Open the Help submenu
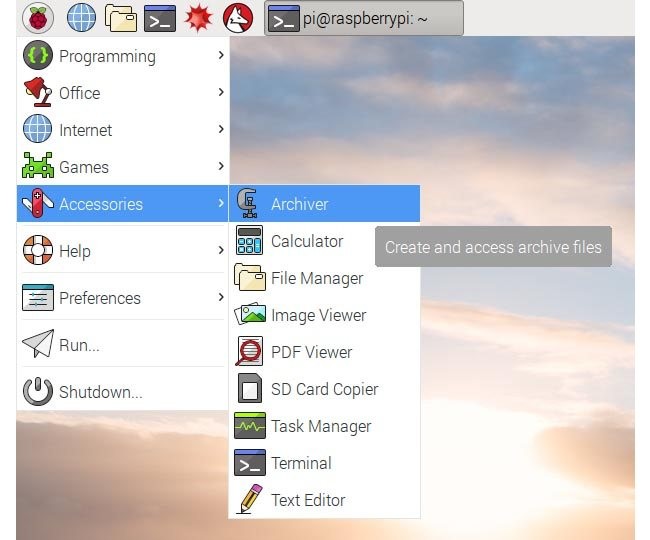 (123, 250)
